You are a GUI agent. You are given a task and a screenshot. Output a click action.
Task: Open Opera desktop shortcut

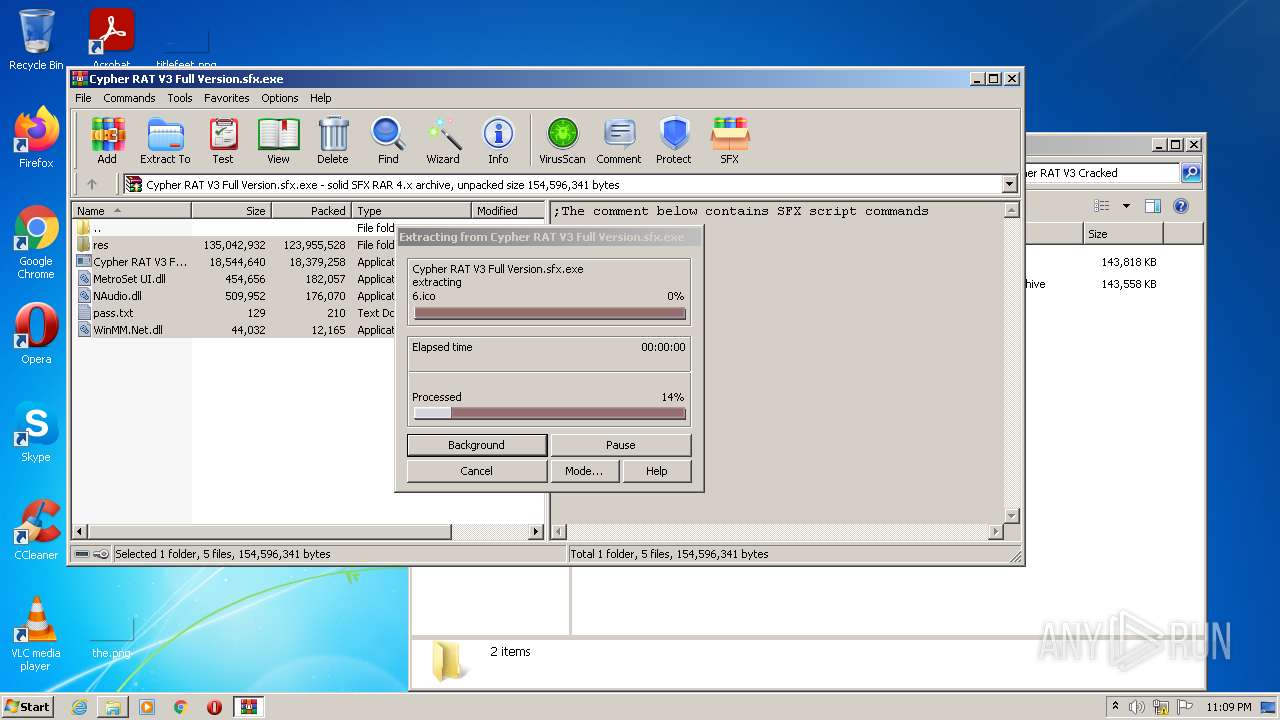(x=36, y=334)
